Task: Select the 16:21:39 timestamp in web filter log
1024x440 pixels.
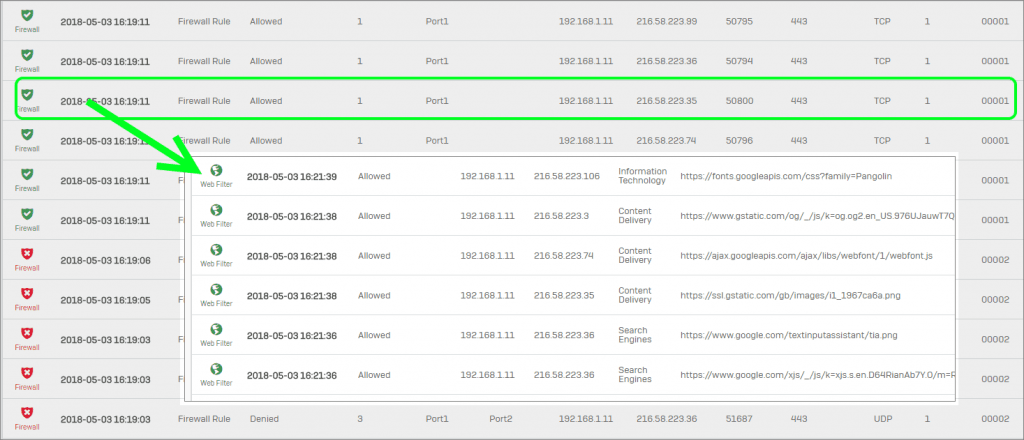Action: click(291, 176)
